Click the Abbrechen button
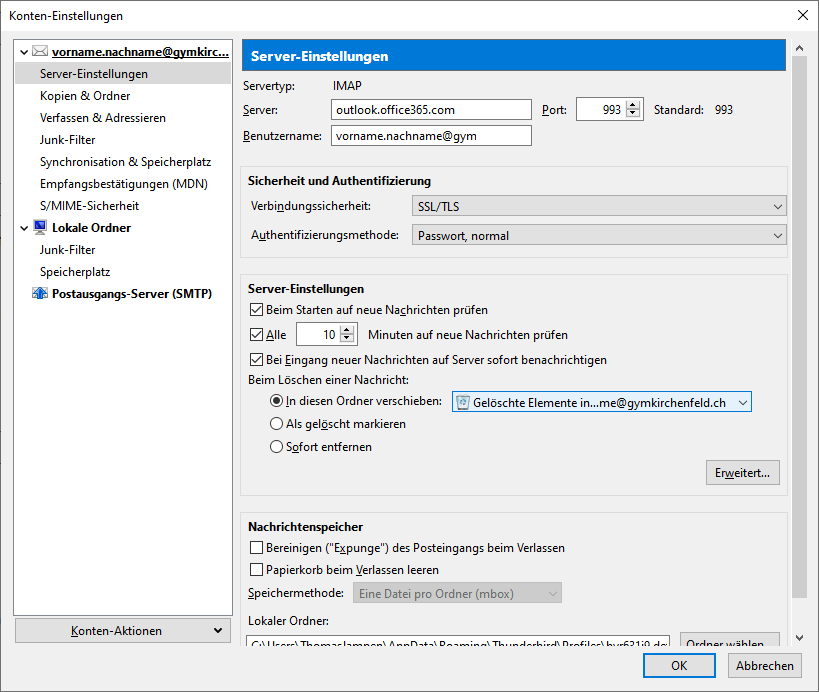 click(x=765, y=665)
